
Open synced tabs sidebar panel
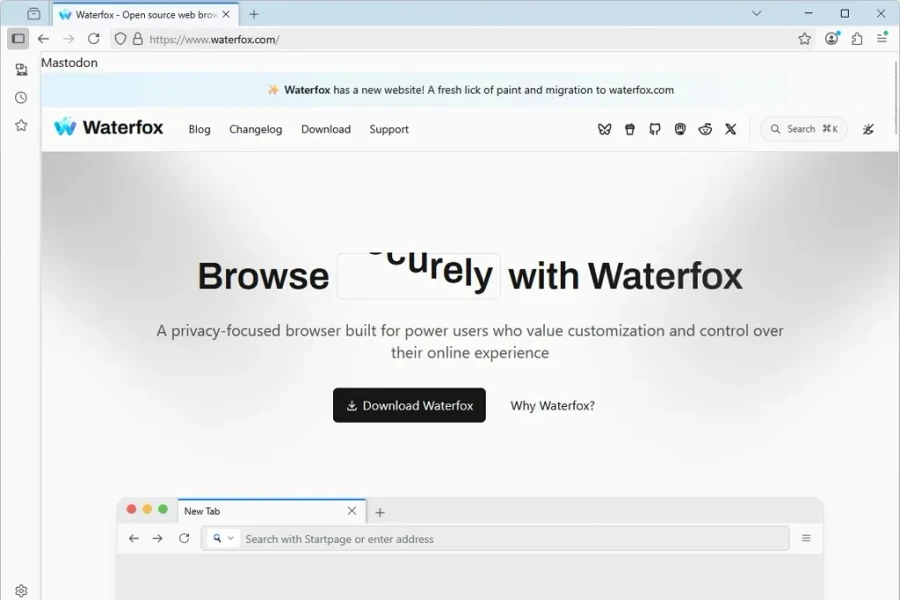(21, 69)
